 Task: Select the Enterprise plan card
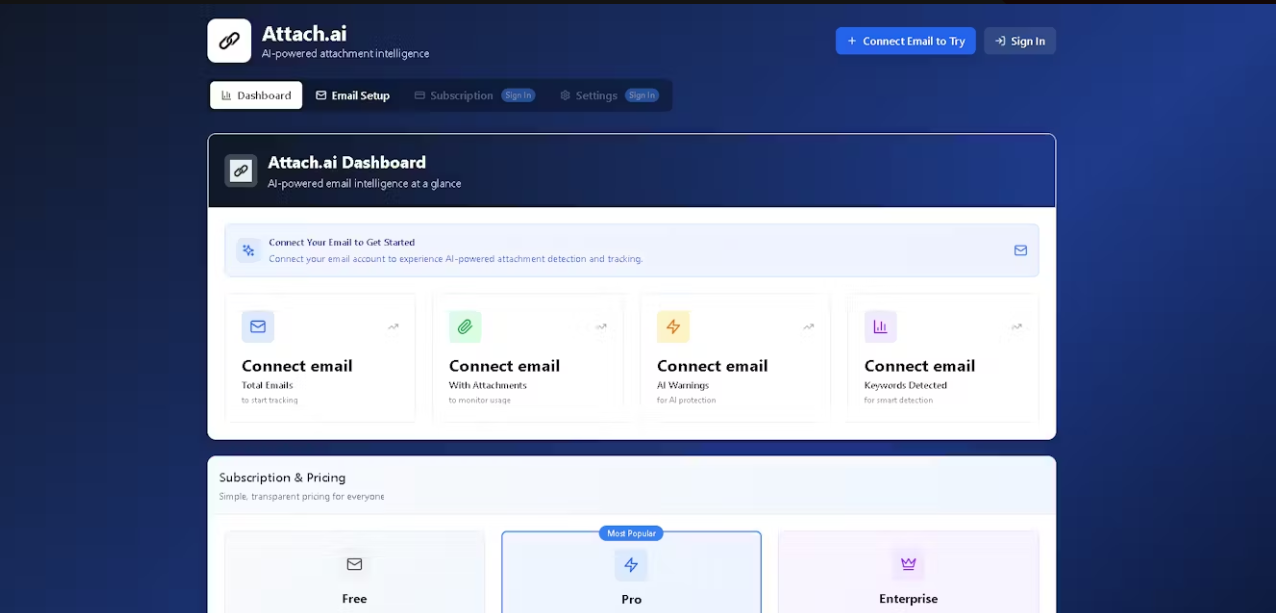[x=908, y=572]
